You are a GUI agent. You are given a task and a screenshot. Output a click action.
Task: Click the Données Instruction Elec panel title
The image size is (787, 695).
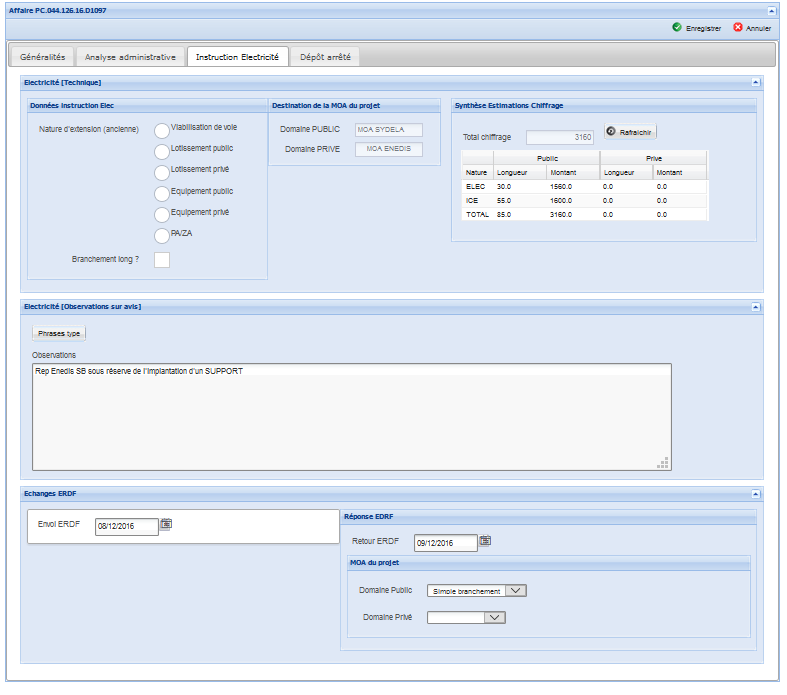[72, 105]
